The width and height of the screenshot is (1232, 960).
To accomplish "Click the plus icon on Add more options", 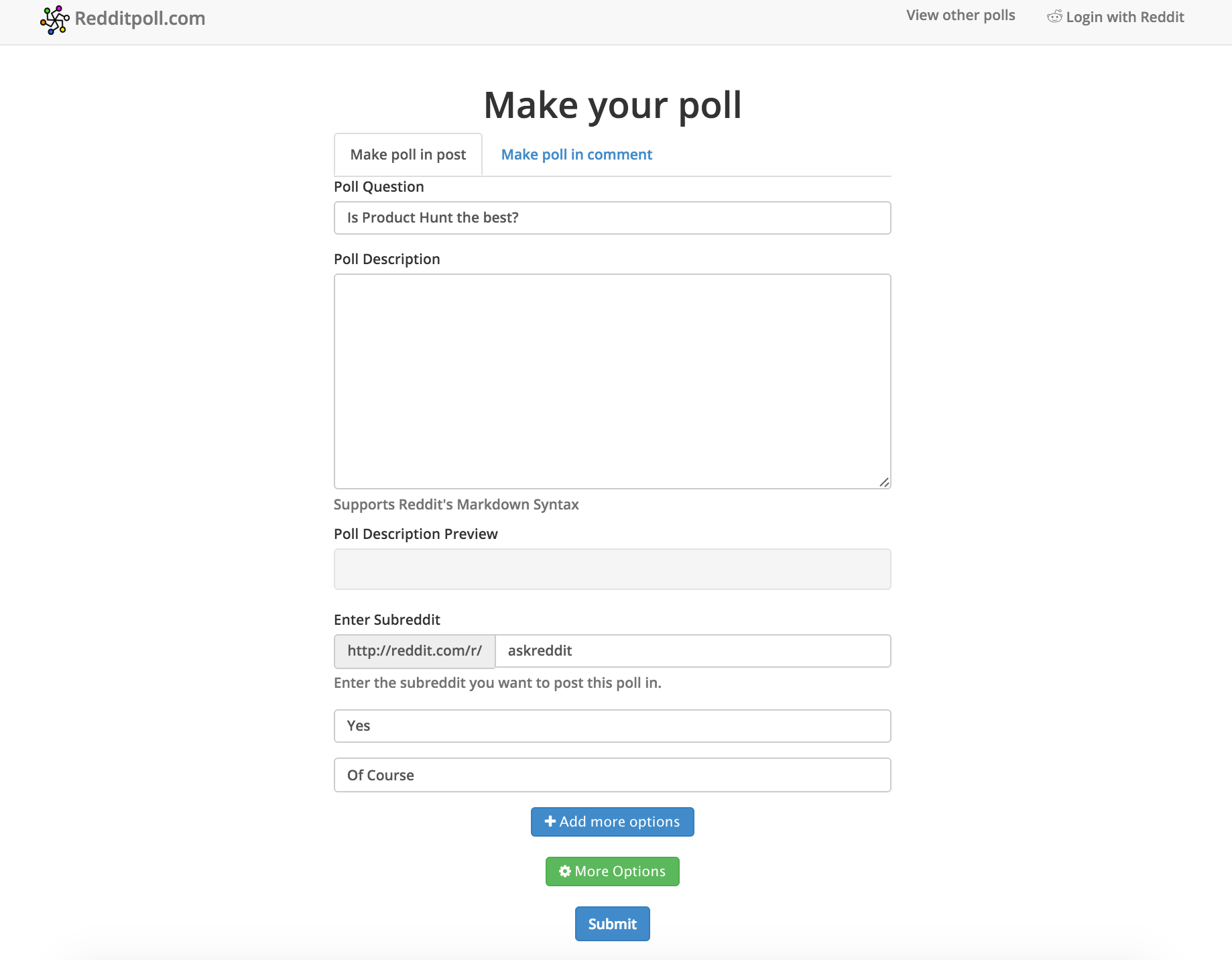I will [x=551, y=821].
